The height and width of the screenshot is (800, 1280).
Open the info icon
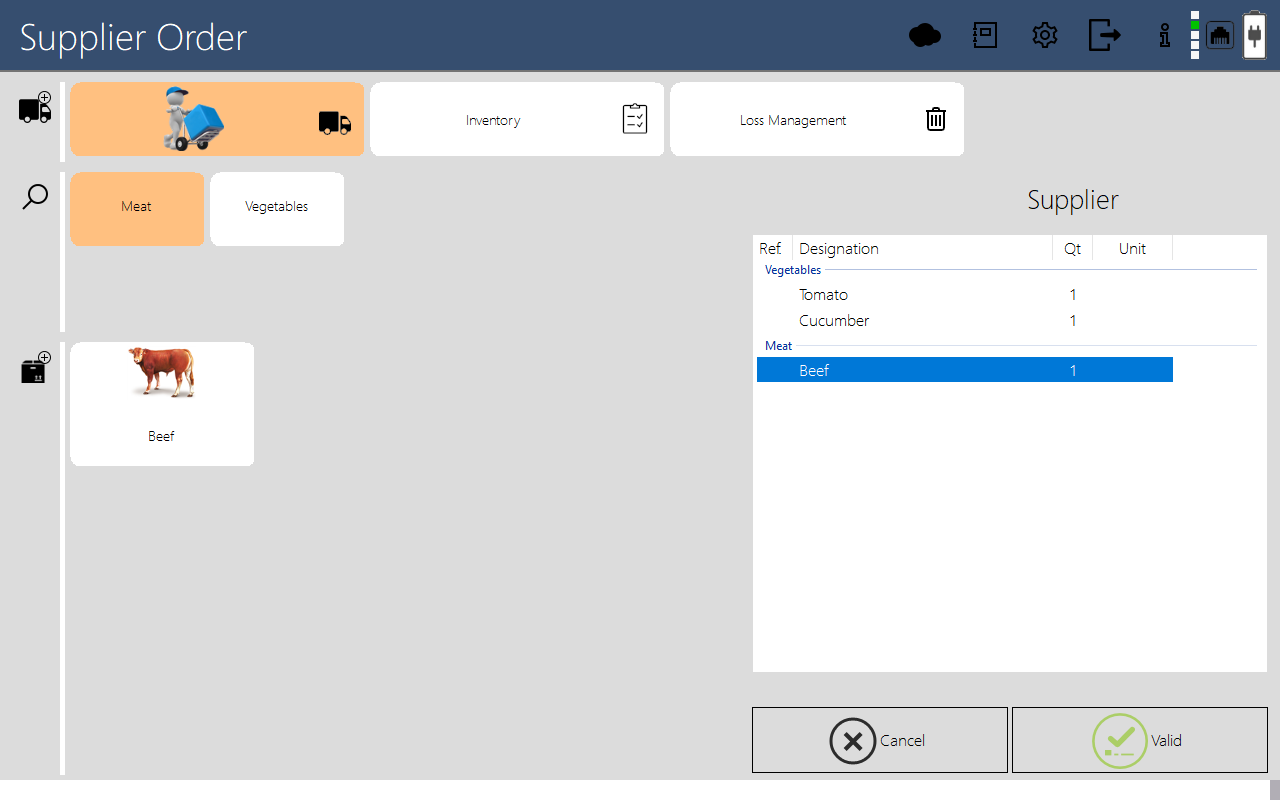click(1164, 35)
